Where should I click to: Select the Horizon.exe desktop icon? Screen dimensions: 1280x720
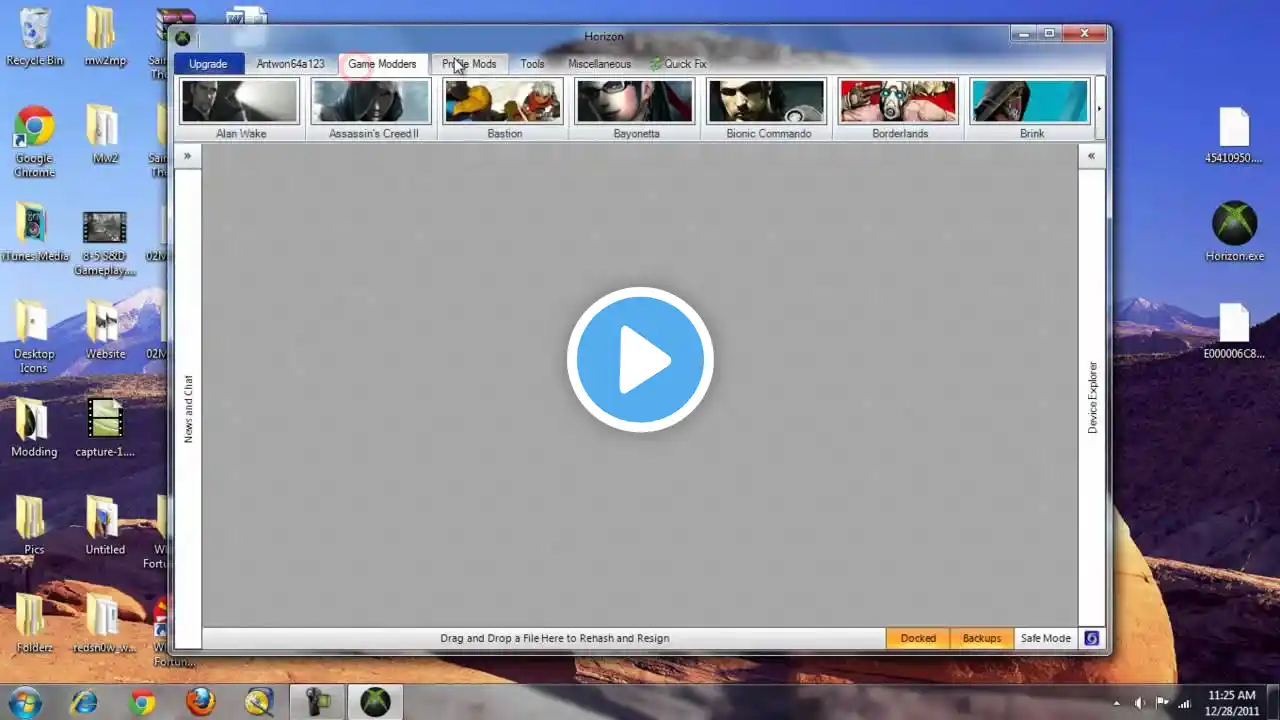[x=1234, y=232]
